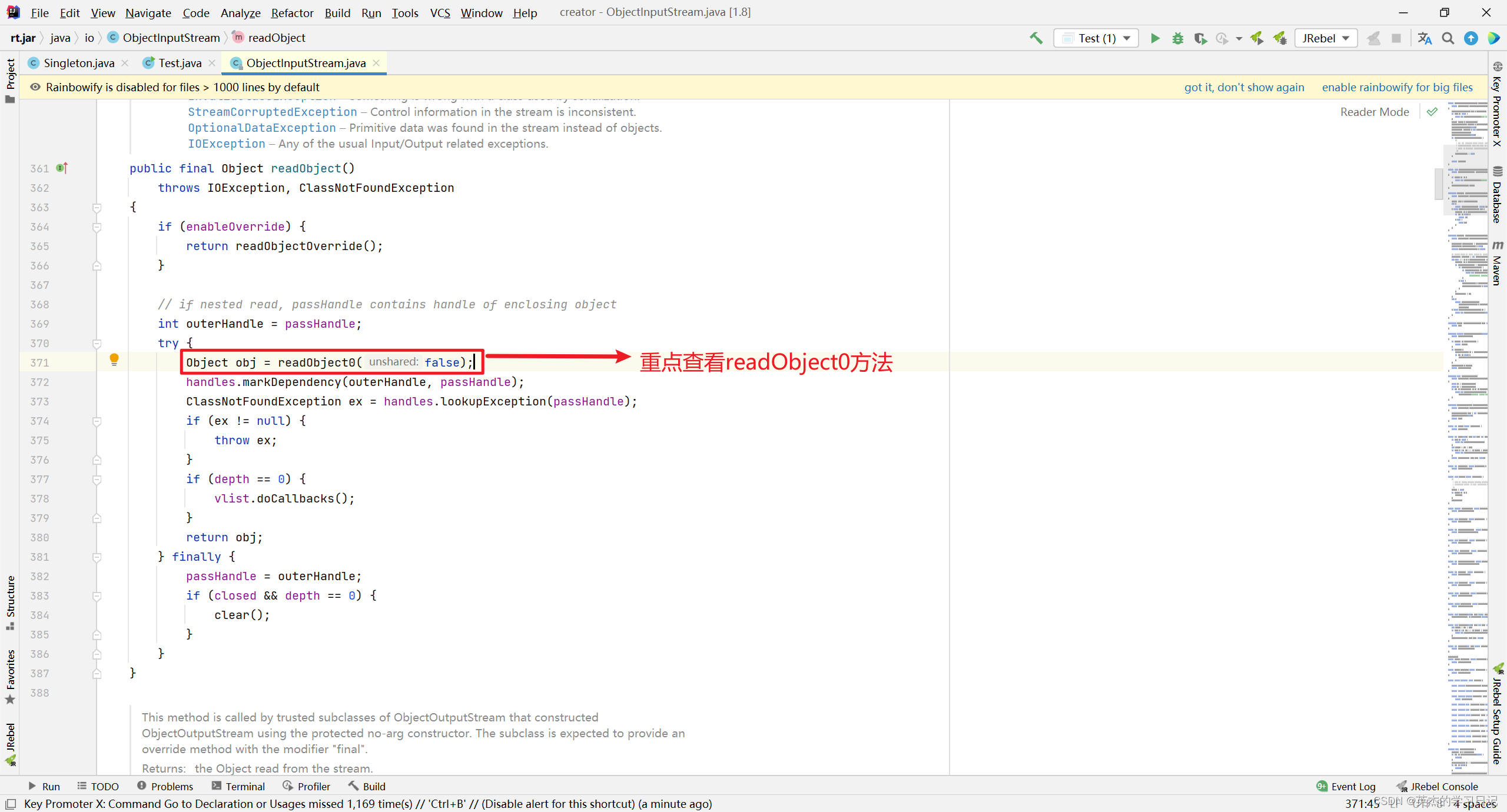
Task: Open the Translate icon in toolbar
Action: coord(1425,38)
